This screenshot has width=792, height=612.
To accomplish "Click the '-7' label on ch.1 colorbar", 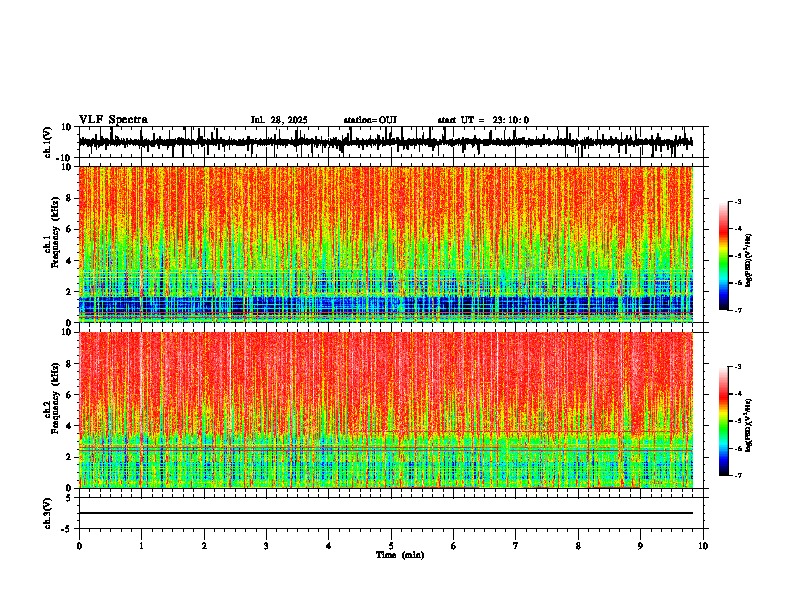I will [737, 310].
